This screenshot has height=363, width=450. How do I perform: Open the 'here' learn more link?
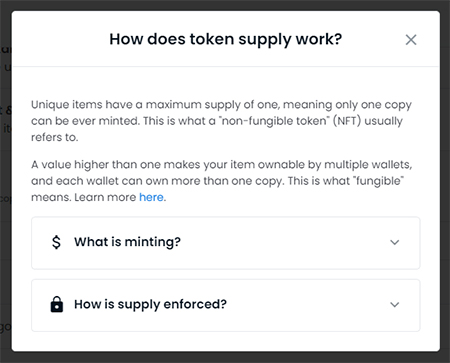(151, 197)
